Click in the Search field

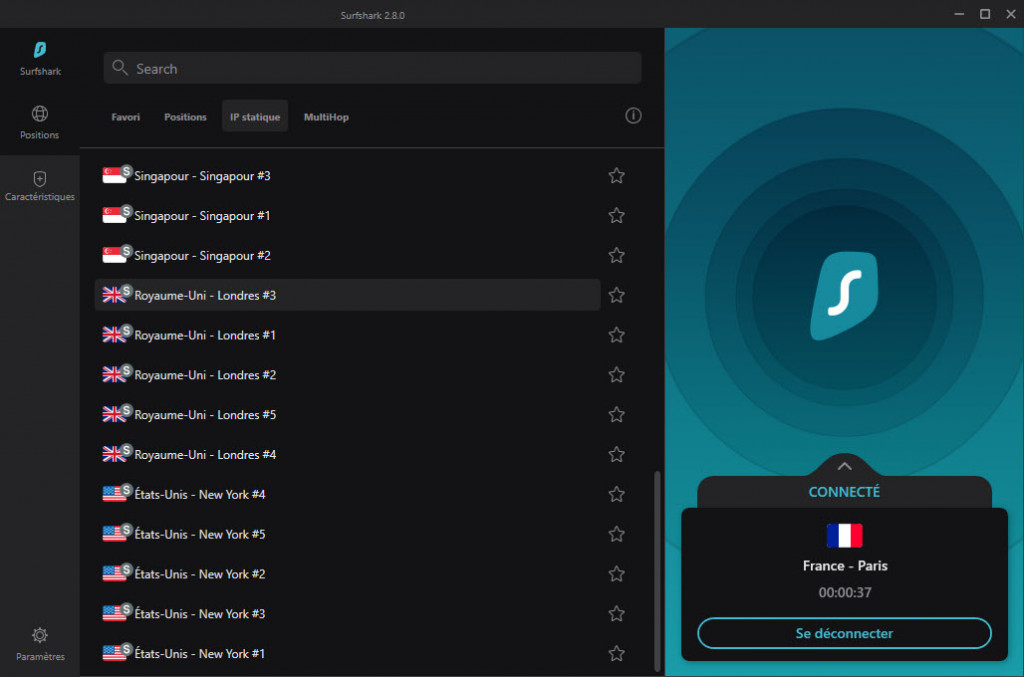[372, 68]
